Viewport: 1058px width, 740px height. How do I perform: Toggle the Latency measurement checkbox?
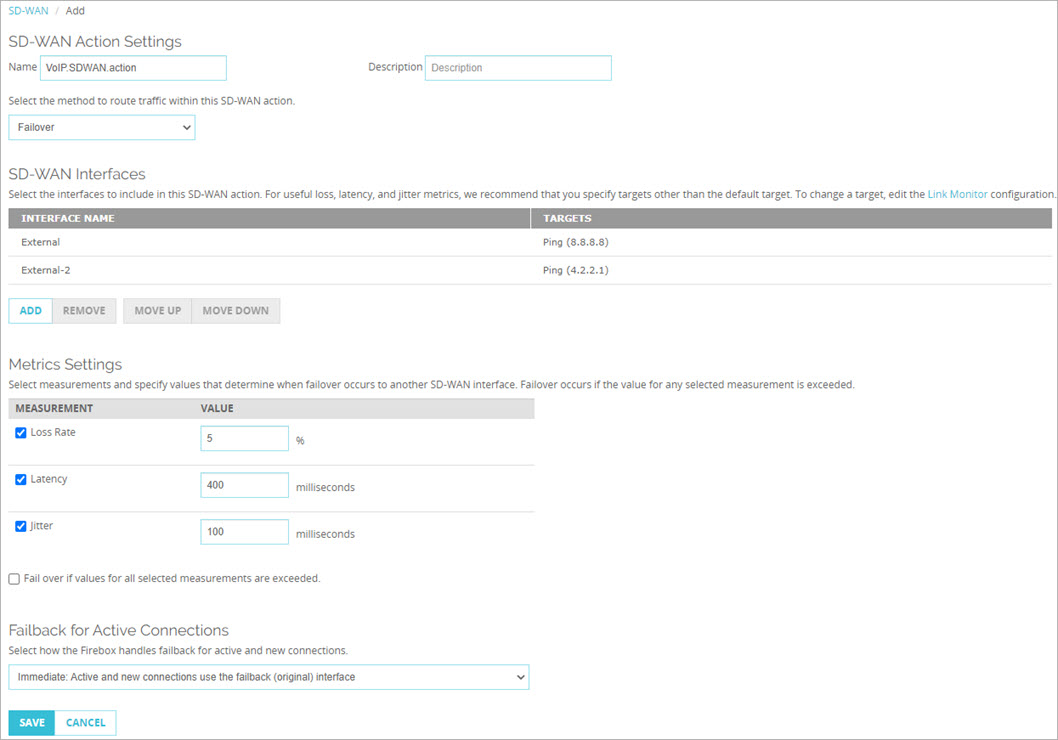pos(21,480)
